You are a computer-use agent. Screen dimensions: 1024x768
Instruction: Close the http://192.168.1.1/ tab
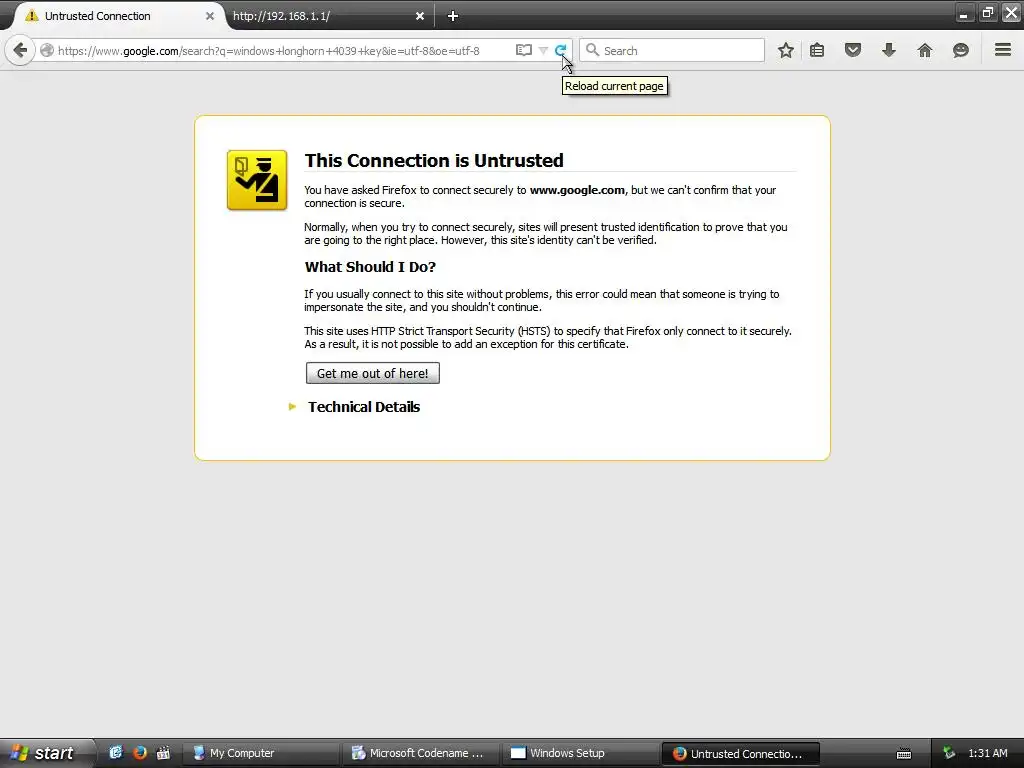[x=420, y=16]
